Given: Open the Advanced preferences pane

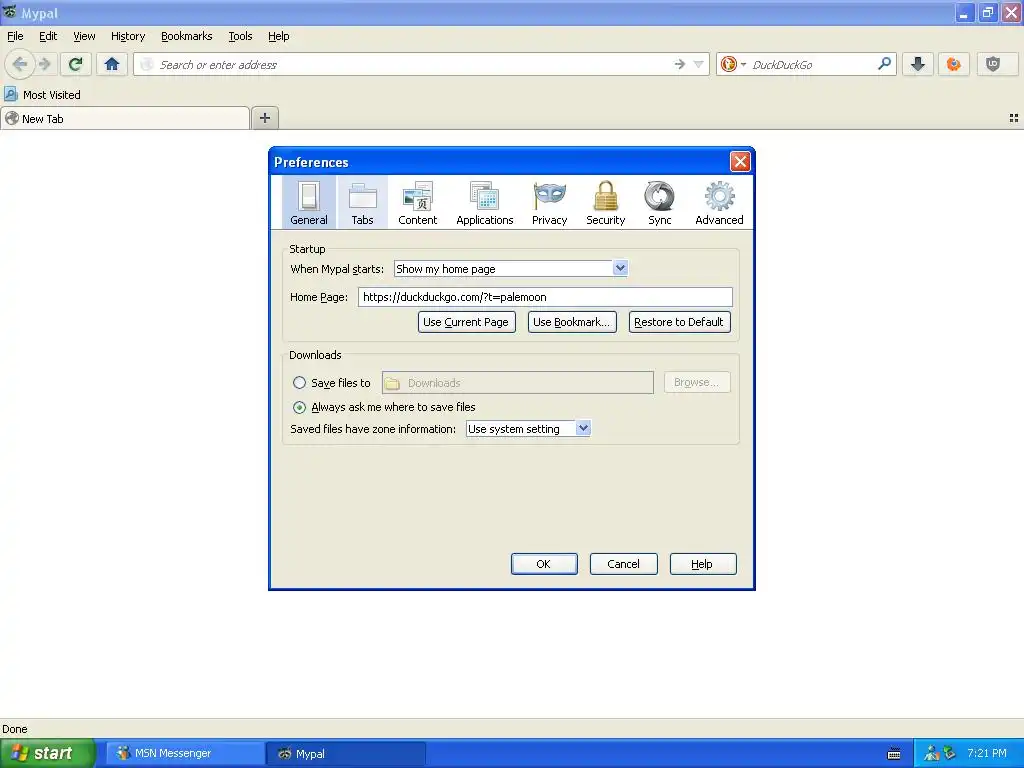Looking at the screenshot, I should click(719, 202).
